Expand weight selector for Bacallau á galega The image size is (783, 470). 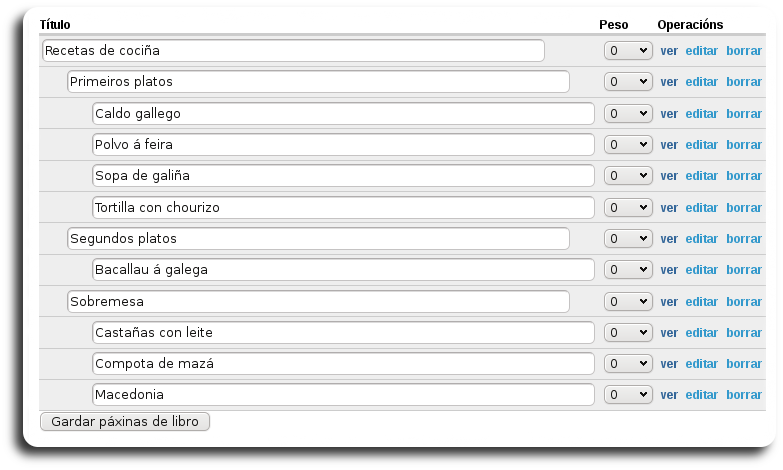pos(628,270)
